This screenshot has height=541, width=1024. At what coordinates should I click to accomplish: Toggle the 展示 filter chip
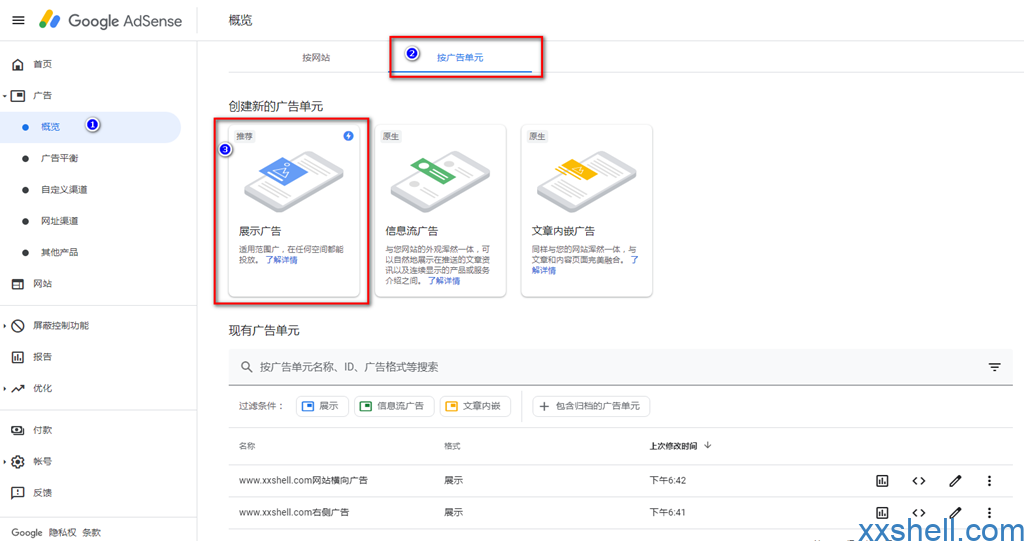tap(321, 406)
